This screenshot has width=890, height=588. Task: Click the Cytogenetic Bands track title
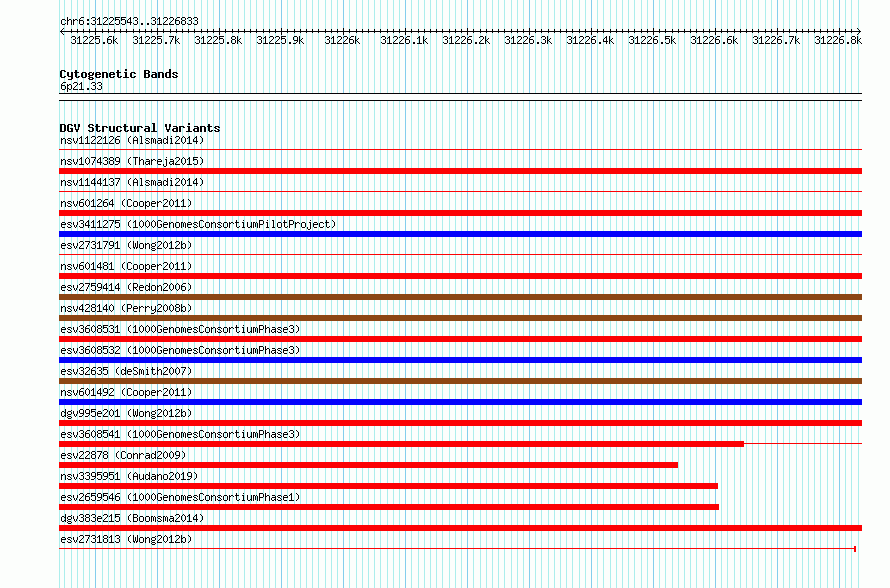[x=119, y=74]
